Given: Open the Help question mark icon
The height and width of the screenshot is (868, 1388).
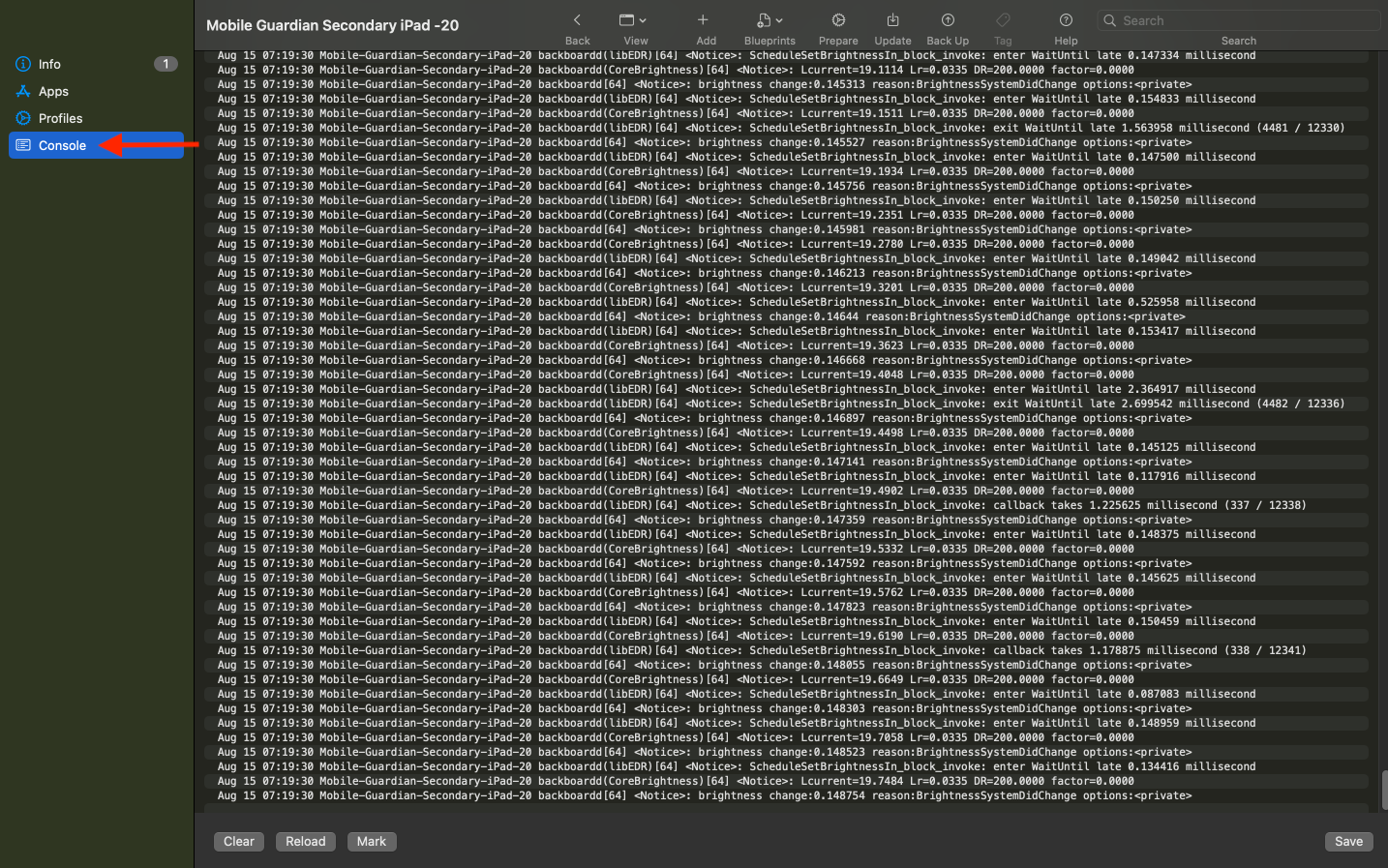Looking at the screenshot, I should pyautogui.click(x=1066, y=20).
